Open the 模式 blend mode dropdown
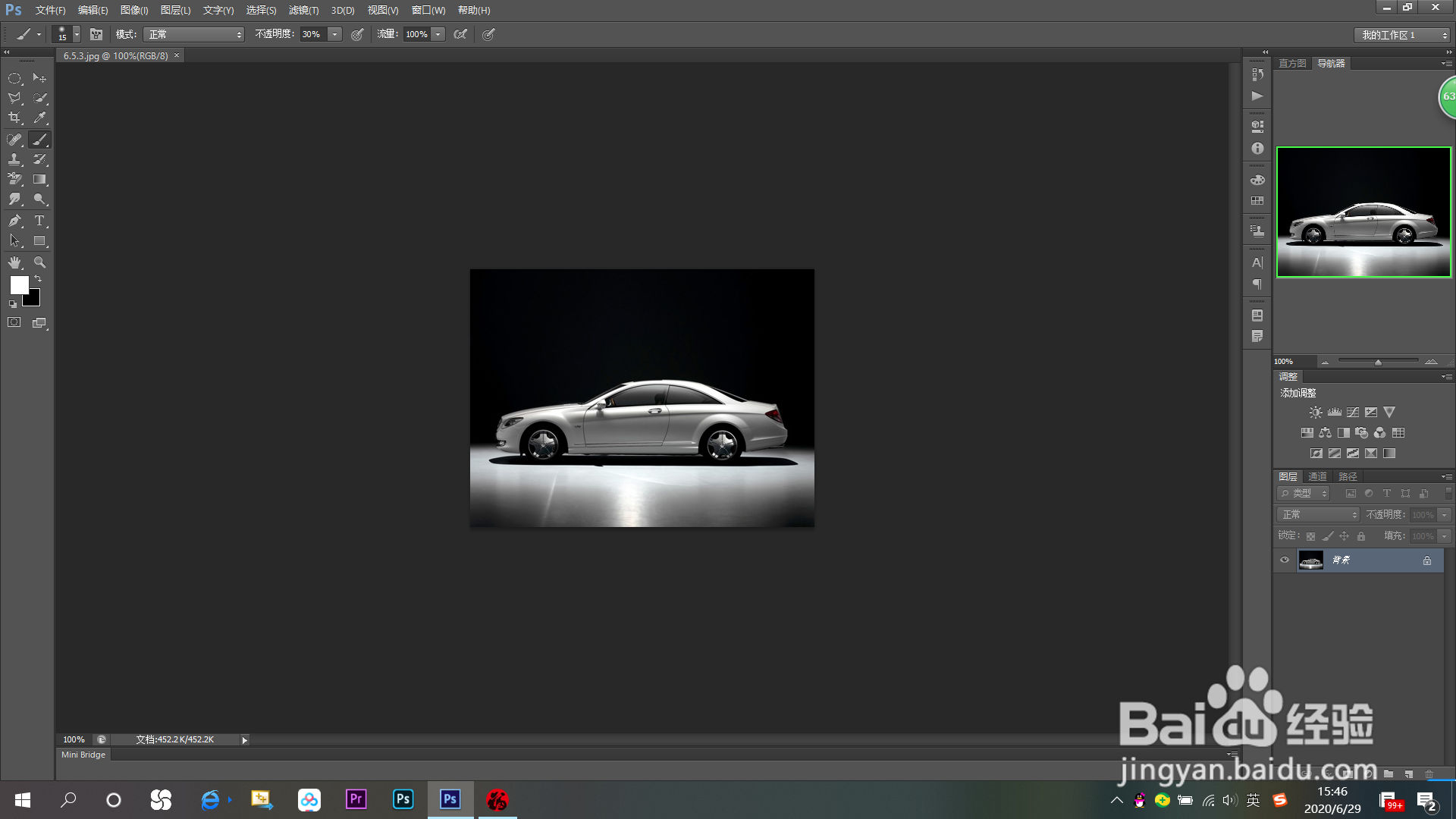 click(x=194, y=34)
